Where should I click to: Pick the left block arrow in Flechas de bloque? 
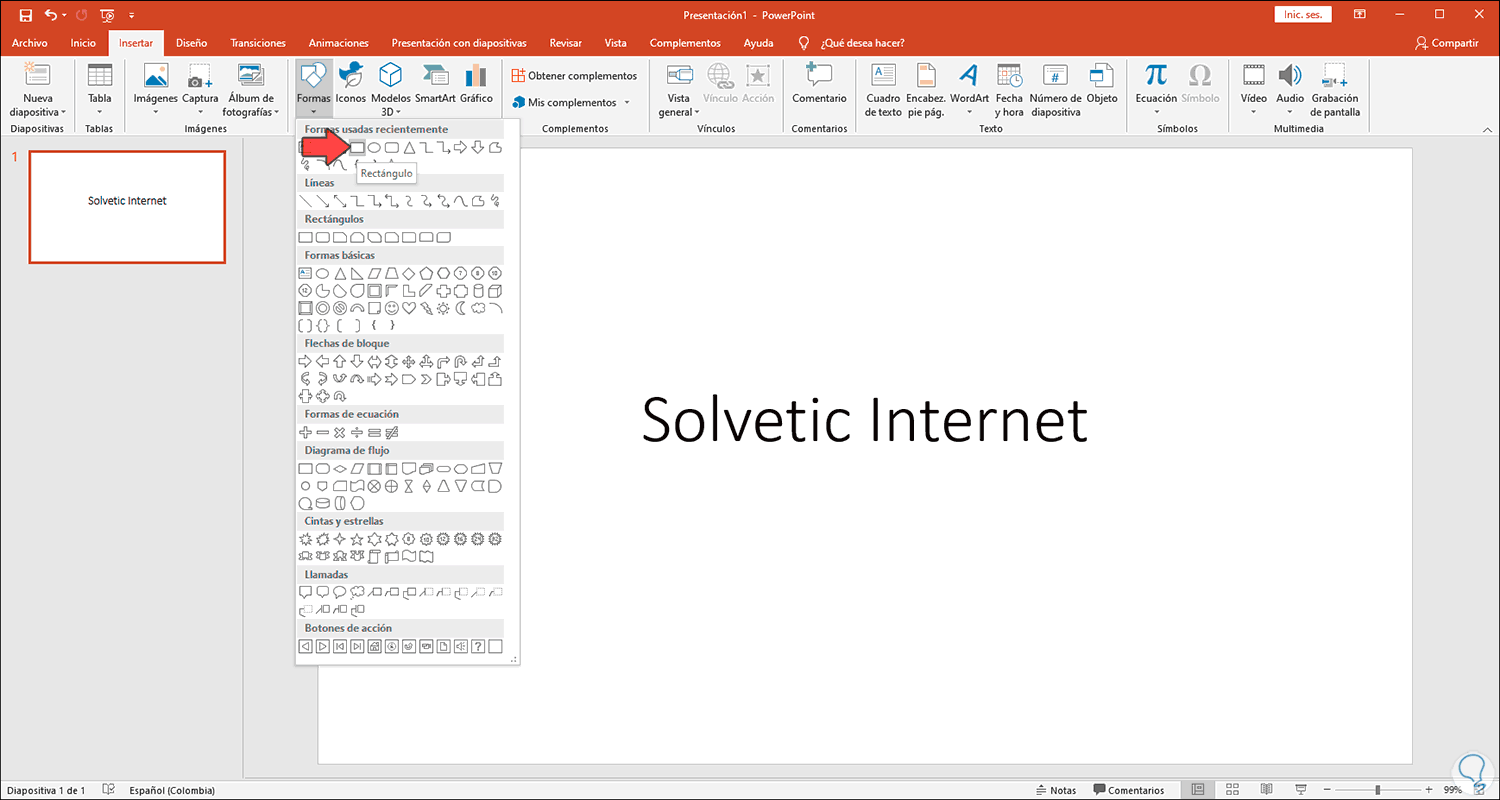pyautogui.click(x=323, y=361)
